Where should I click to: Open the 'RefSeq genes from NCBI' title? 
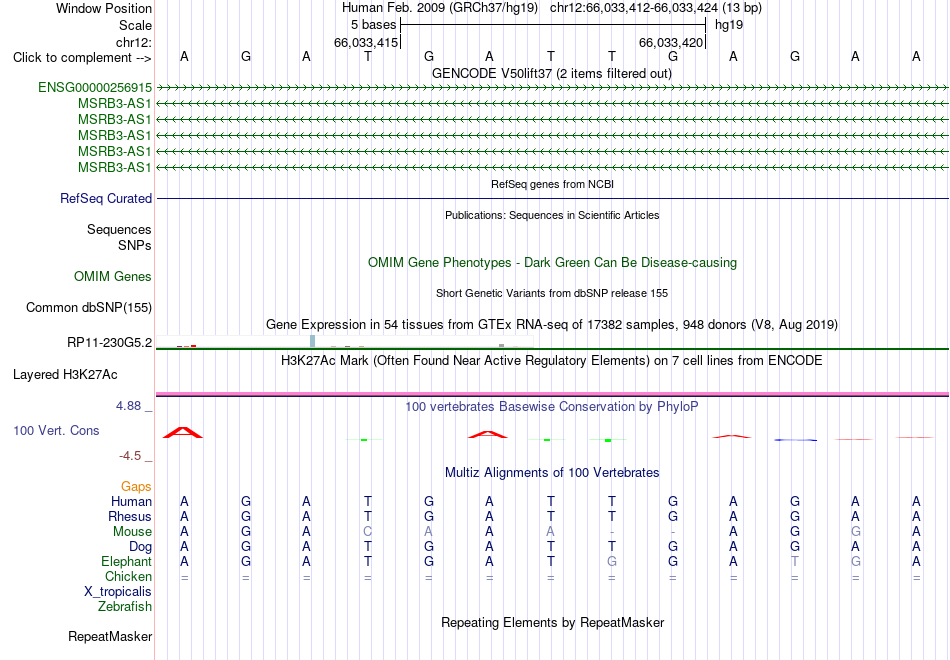(x=552, y=184)
